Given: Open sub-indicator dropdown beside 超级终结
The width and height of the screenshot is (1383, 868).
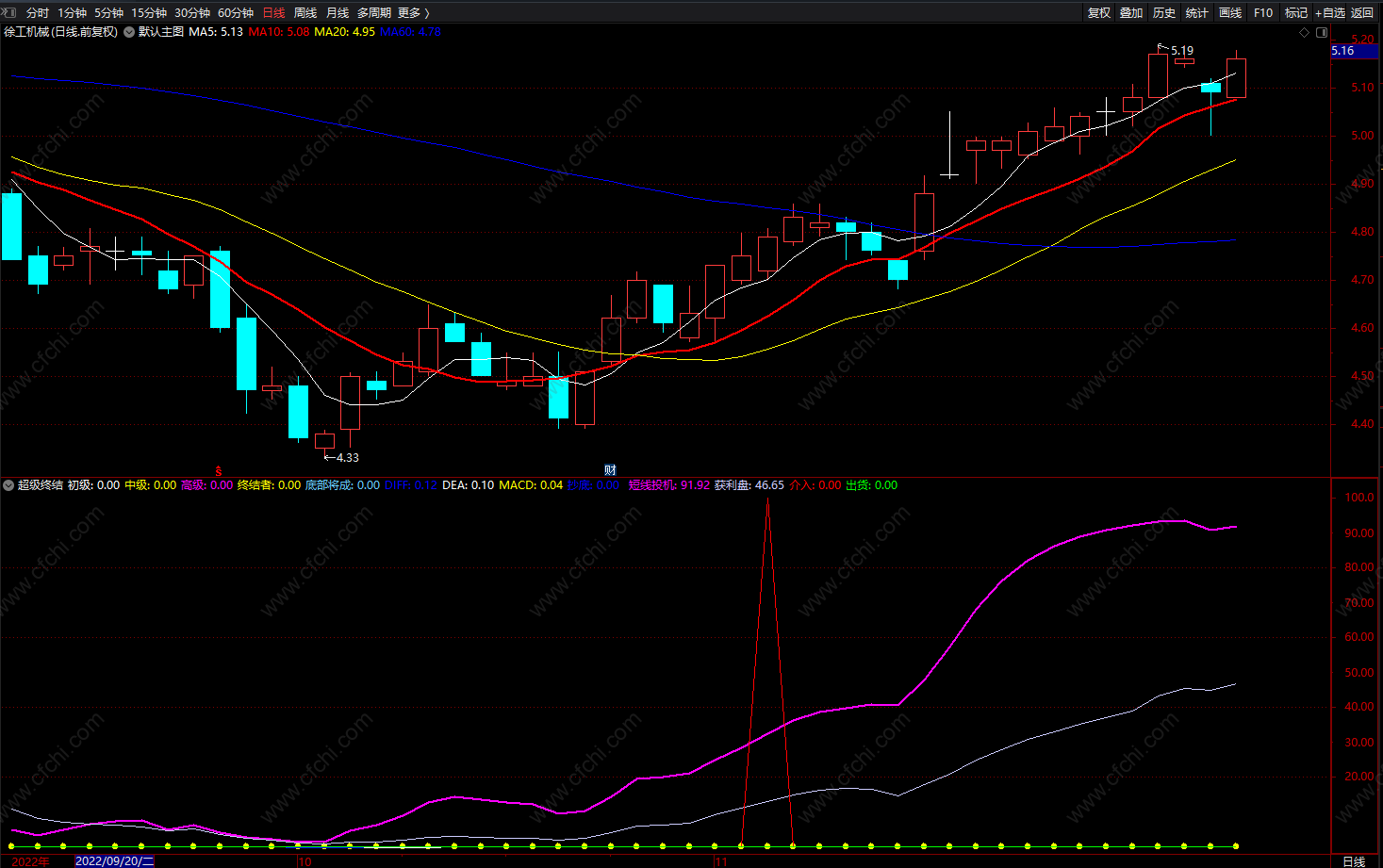Looking at the screenshot, I should click(8, 485).
